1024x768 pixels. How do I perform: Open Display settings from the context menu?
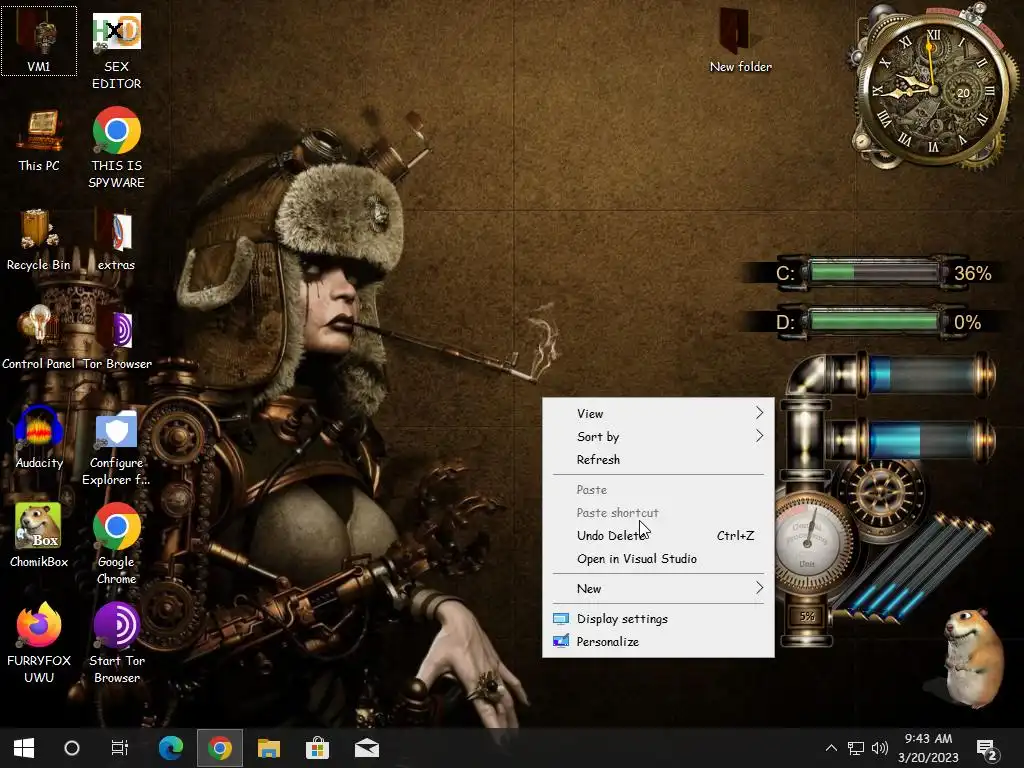[658, 618]
